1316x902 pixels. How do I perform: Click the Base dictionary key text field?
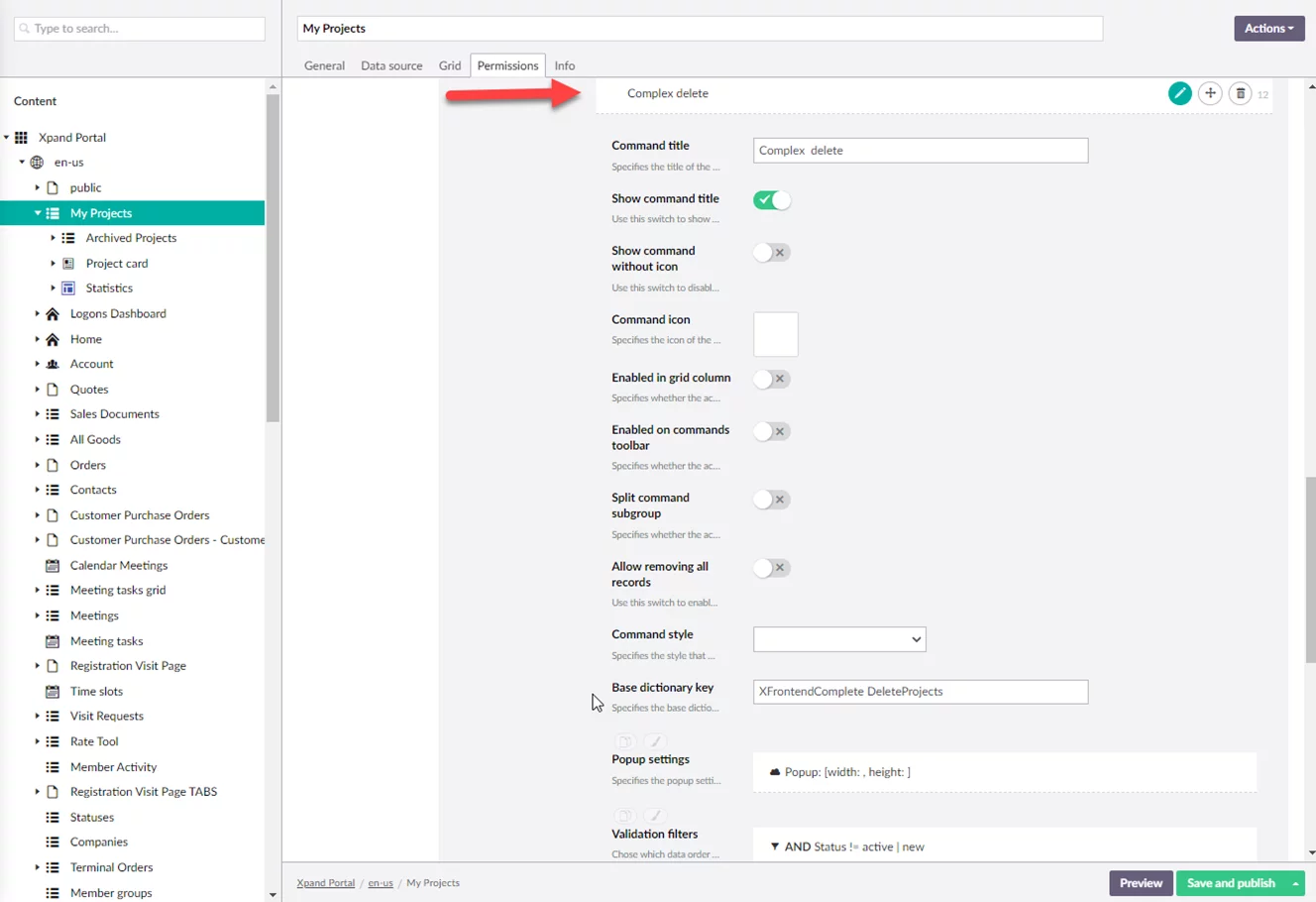click(x=920, y=692)
